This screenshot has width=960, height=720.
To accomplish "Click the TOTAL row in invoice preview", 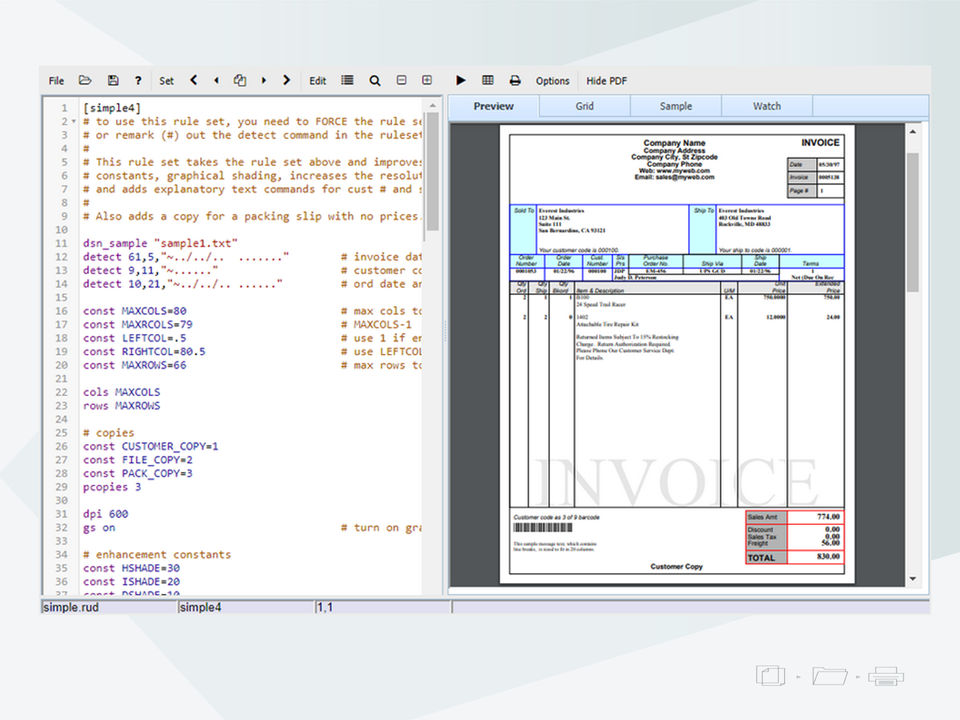I will pos(795,558).
